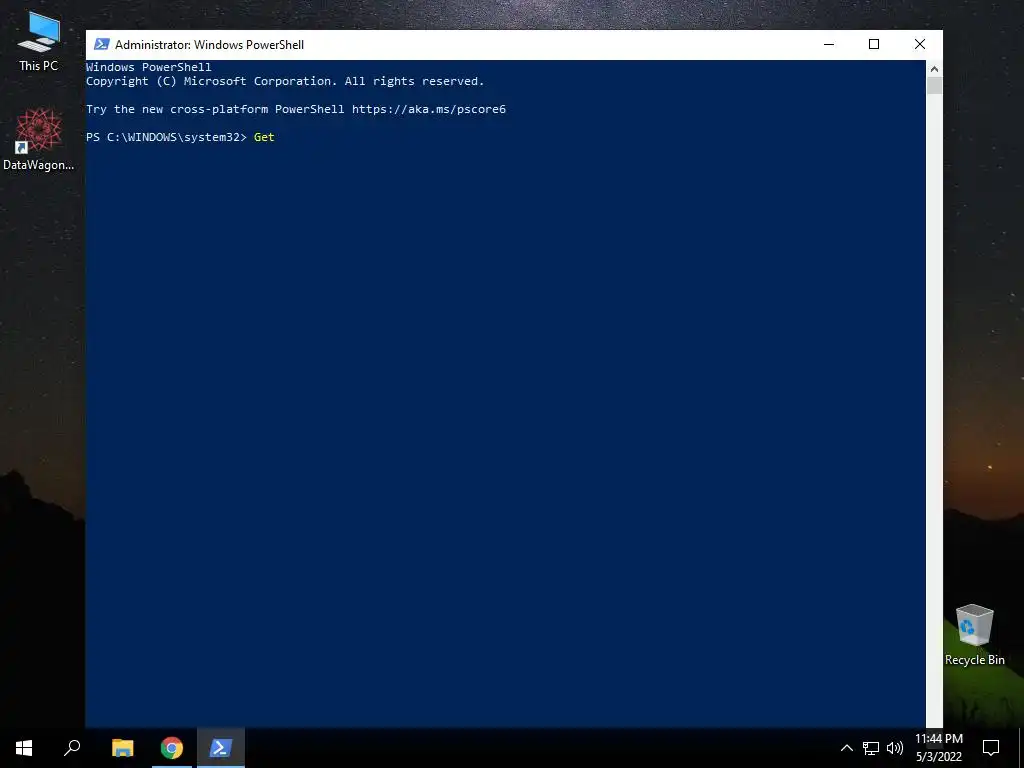
Task: Click the PowerShell scrollbar up arrow
Action: 934,69
